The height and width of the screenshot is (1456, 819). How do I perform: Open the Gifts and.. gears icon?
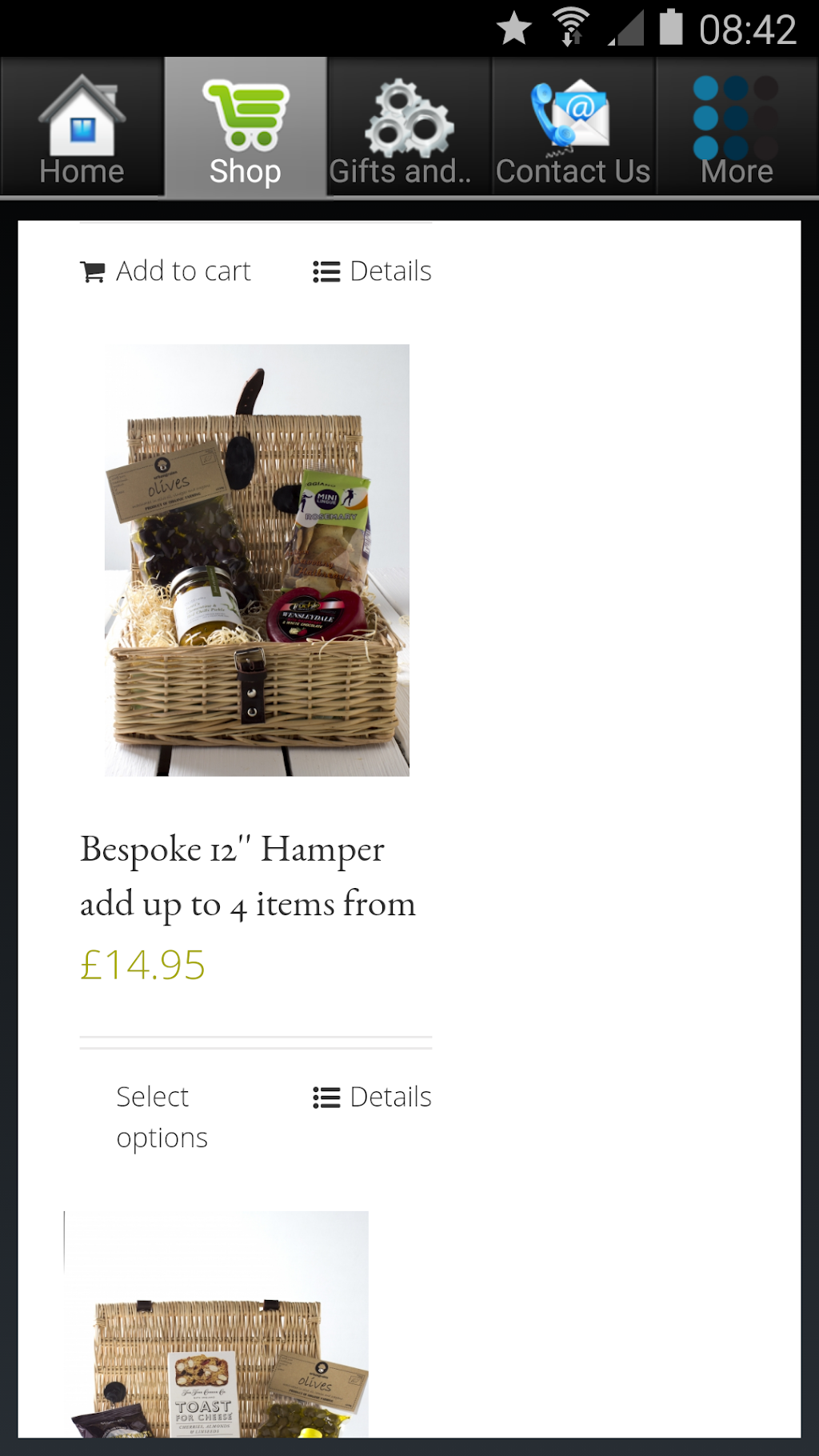coord(409,118)
